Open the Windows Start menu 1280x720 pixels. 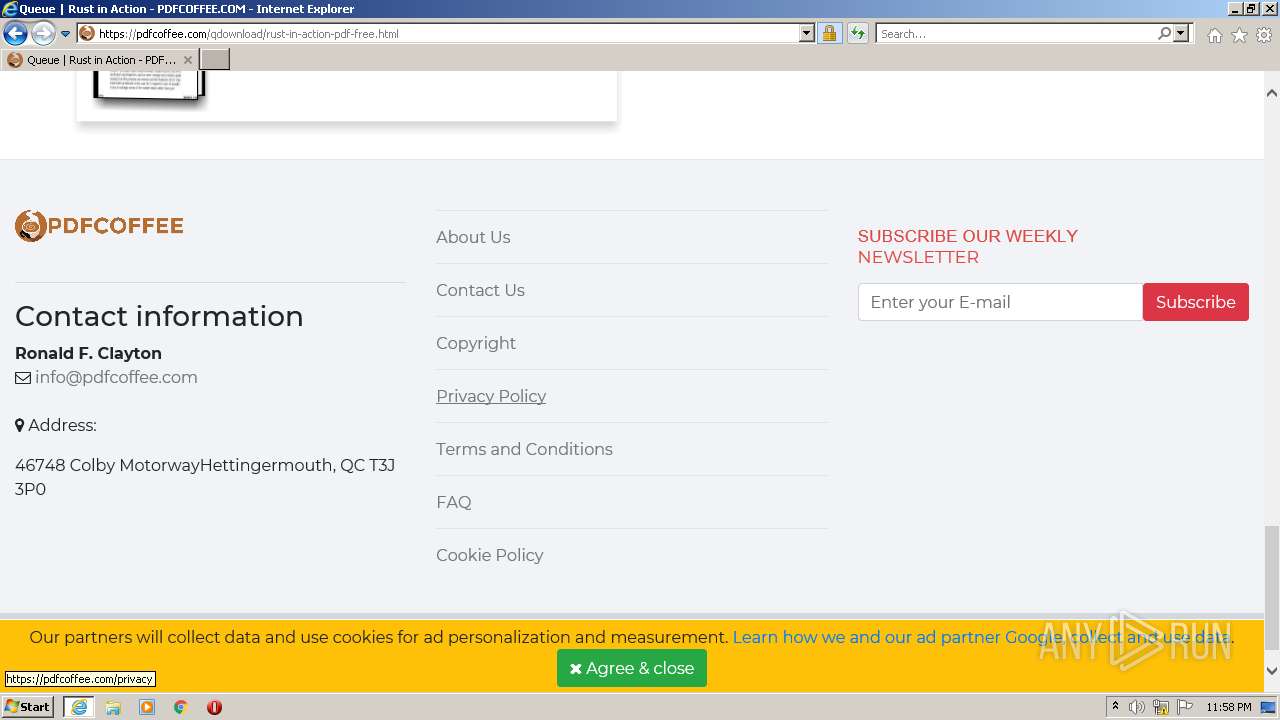click(x=28, y=707)
